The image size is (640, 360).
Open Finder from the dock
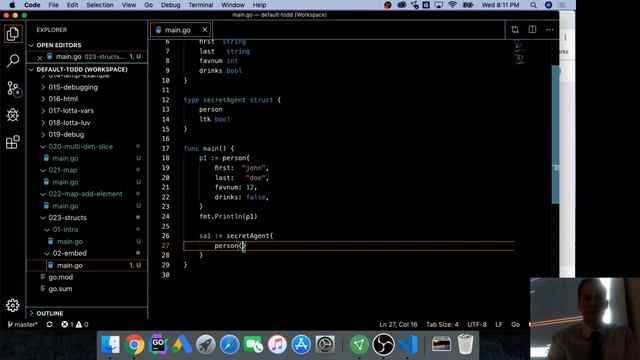[110, 344]
